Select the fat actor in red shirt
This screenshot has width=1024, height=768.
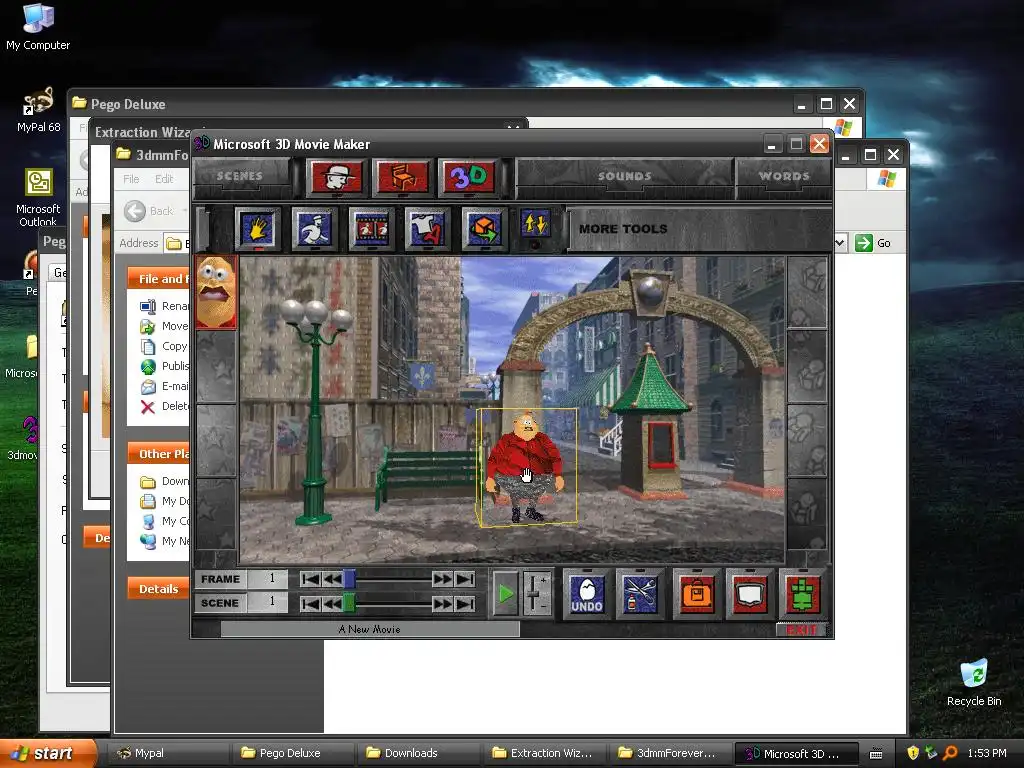click(x=526, y=466)
